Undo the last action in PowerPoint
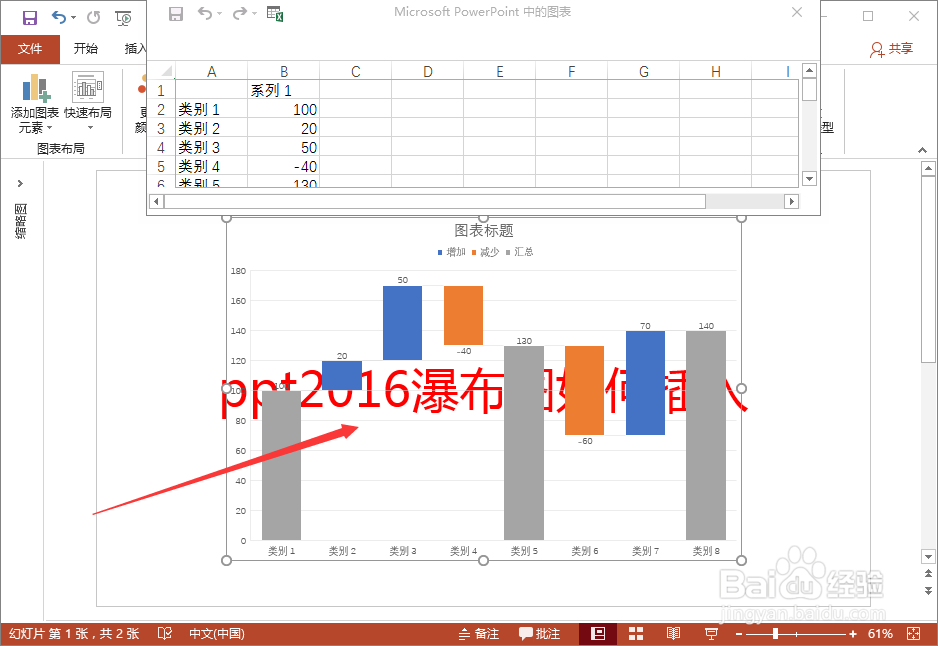The width and height of the screenshot is (938, 646). (59, 17)
